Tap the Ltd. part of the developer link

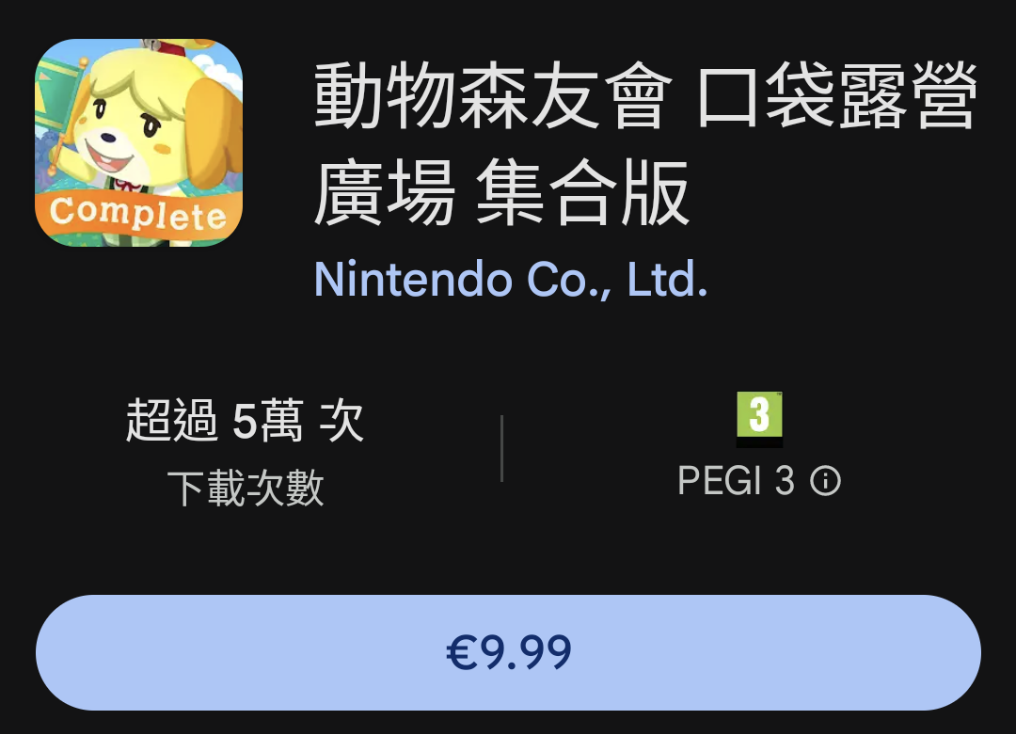[x=667, y=279]
